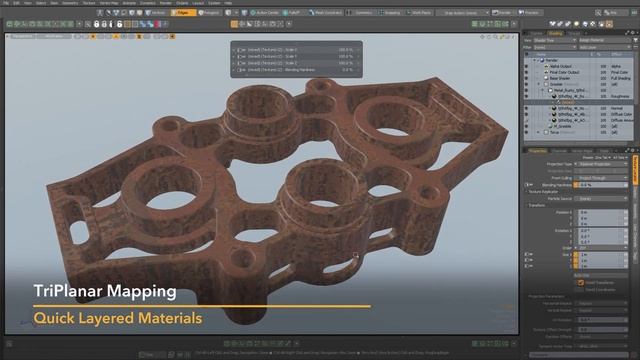Image resolution: width=640 pixels, height=360 pixels.
Task: Toggle the Use World Transform checkbox
Action: click(581, 282)
